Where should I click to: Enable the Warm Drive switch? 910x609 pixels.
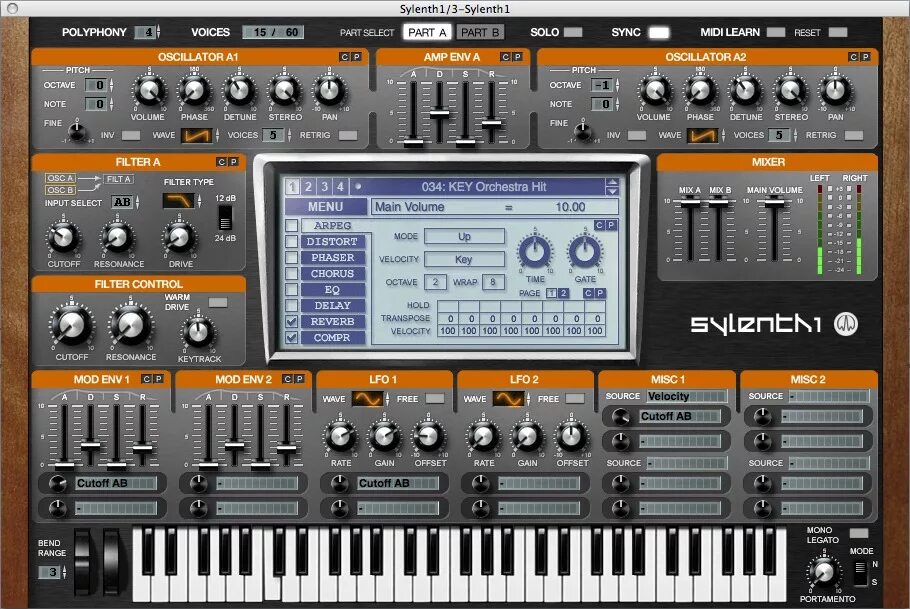tap(218, 302)
